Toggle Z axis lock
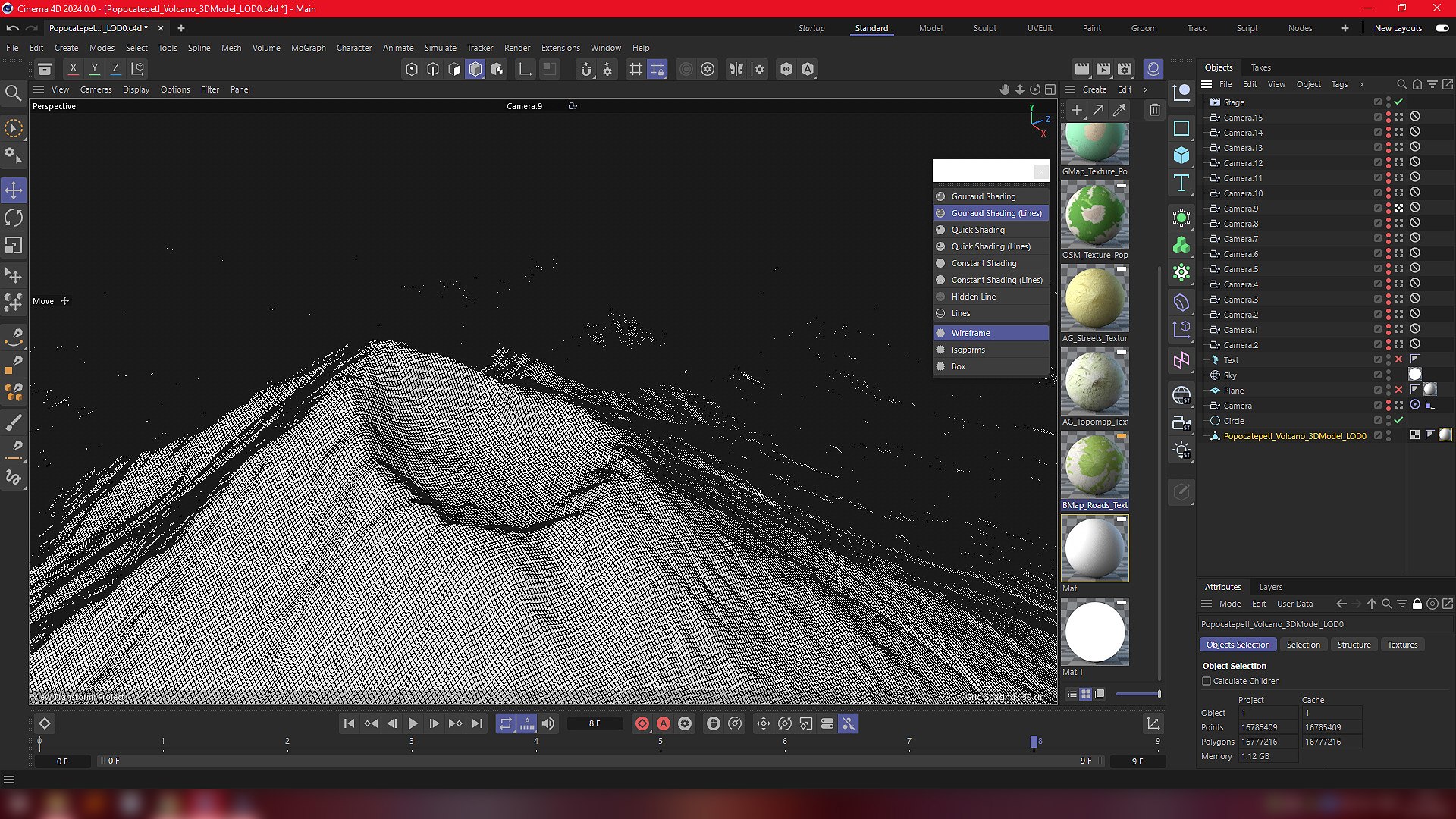The image size is (1456, 819). (x=116, y=69)
